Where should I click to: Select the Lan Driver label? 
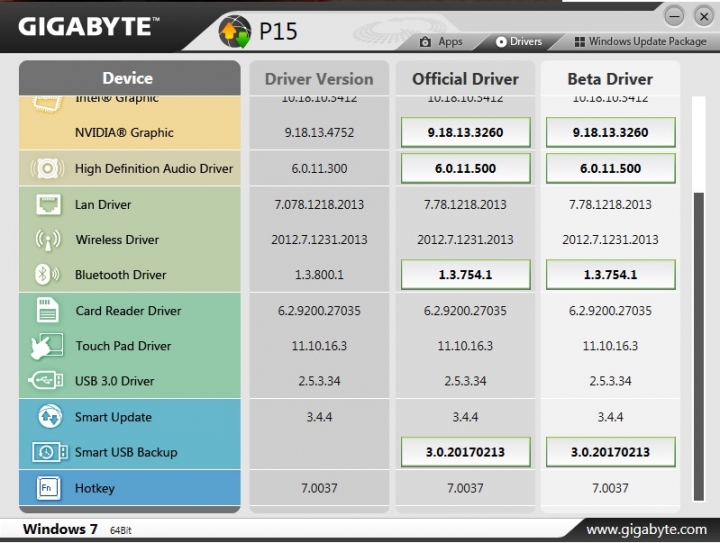(103, 204)
